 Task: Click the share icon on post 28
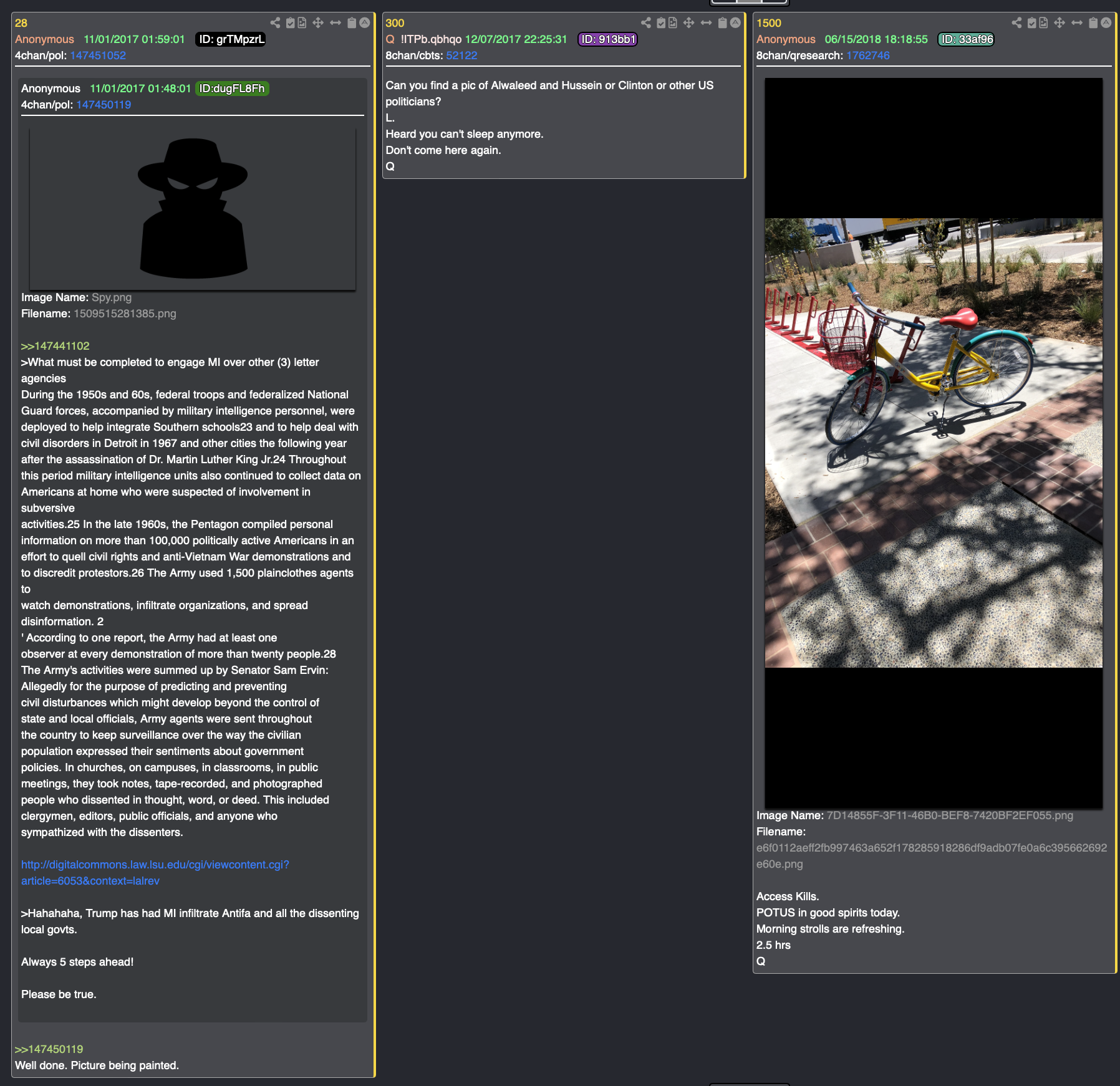[275, 23]
